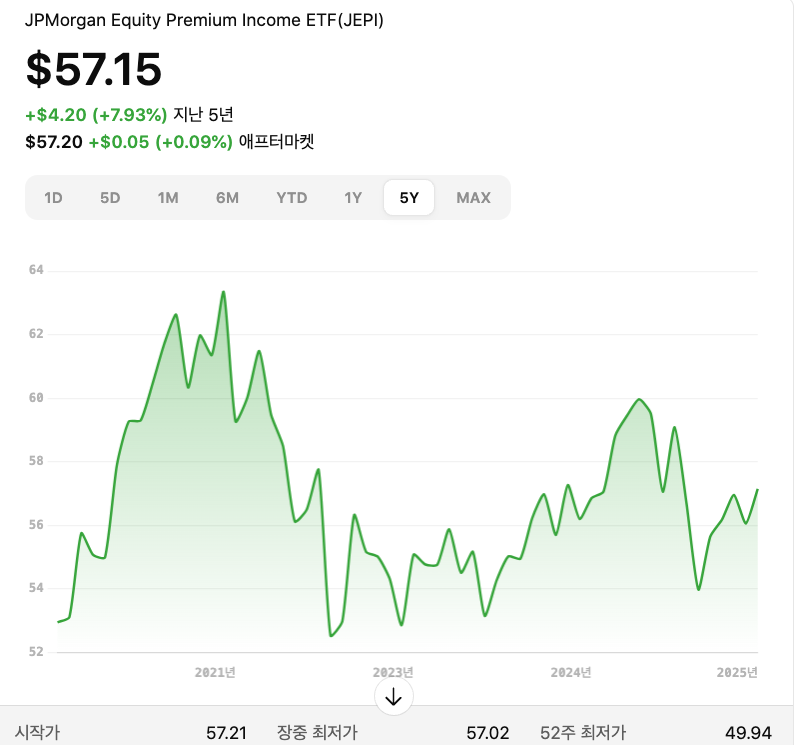This screenshot has height=745, width=794.
Task: Click the 애프터마켓 label
Action: pos(276,141)
